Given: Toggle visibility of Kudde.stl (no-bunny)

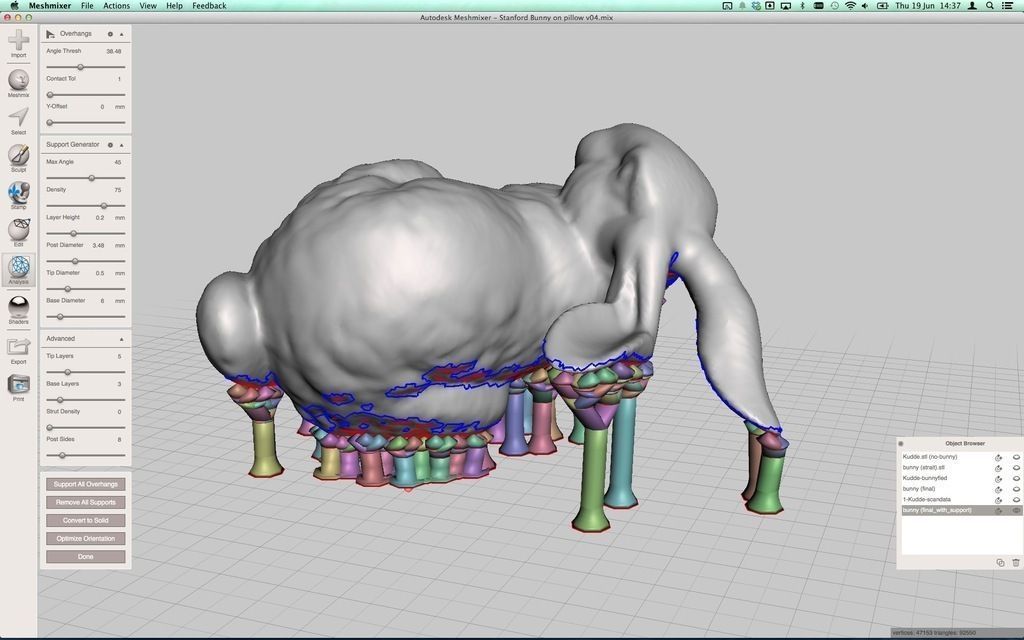Looking at the screenshot, I should point(1016,457).
